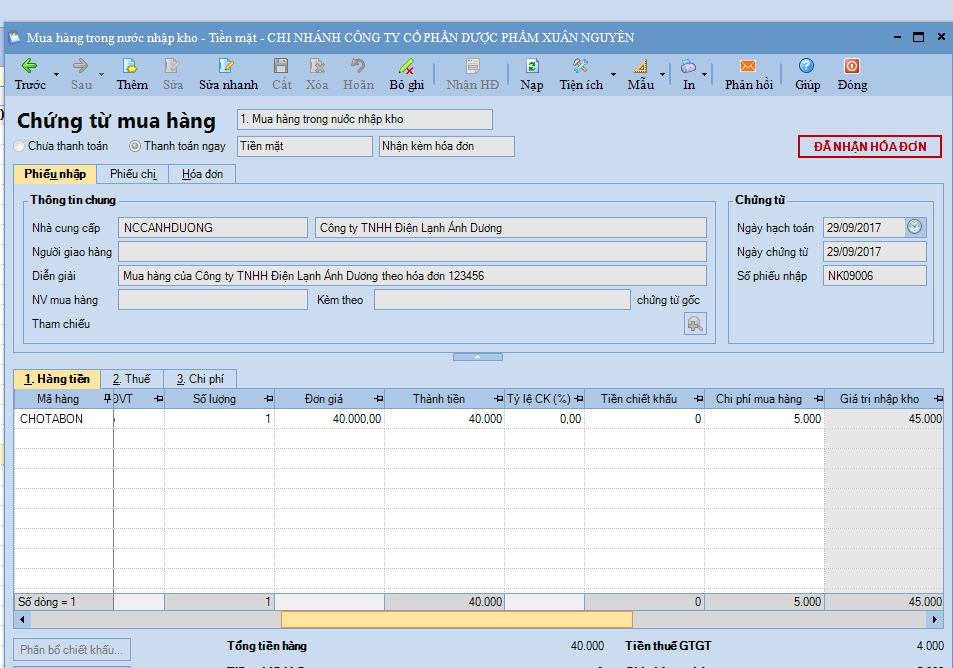Click the Diễn giải description field
The image size is (953, 668).
pyautogui.click(x=412, y=276)
